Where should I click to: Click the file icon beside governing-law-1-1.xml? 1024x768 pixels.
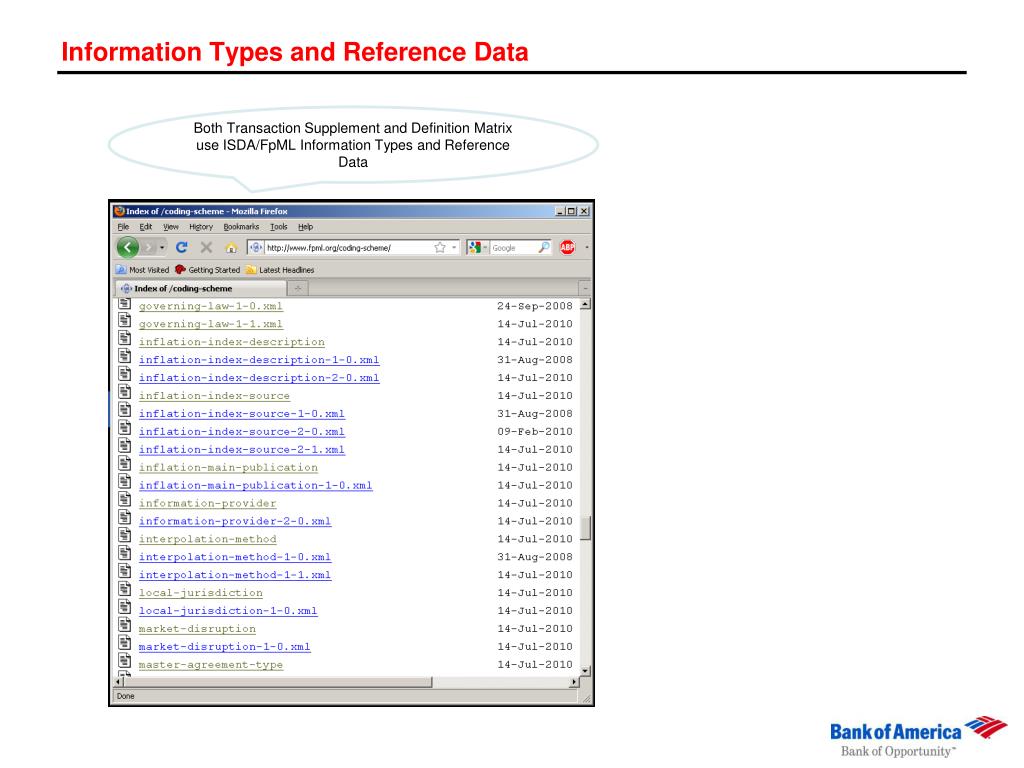pos(125,320)
